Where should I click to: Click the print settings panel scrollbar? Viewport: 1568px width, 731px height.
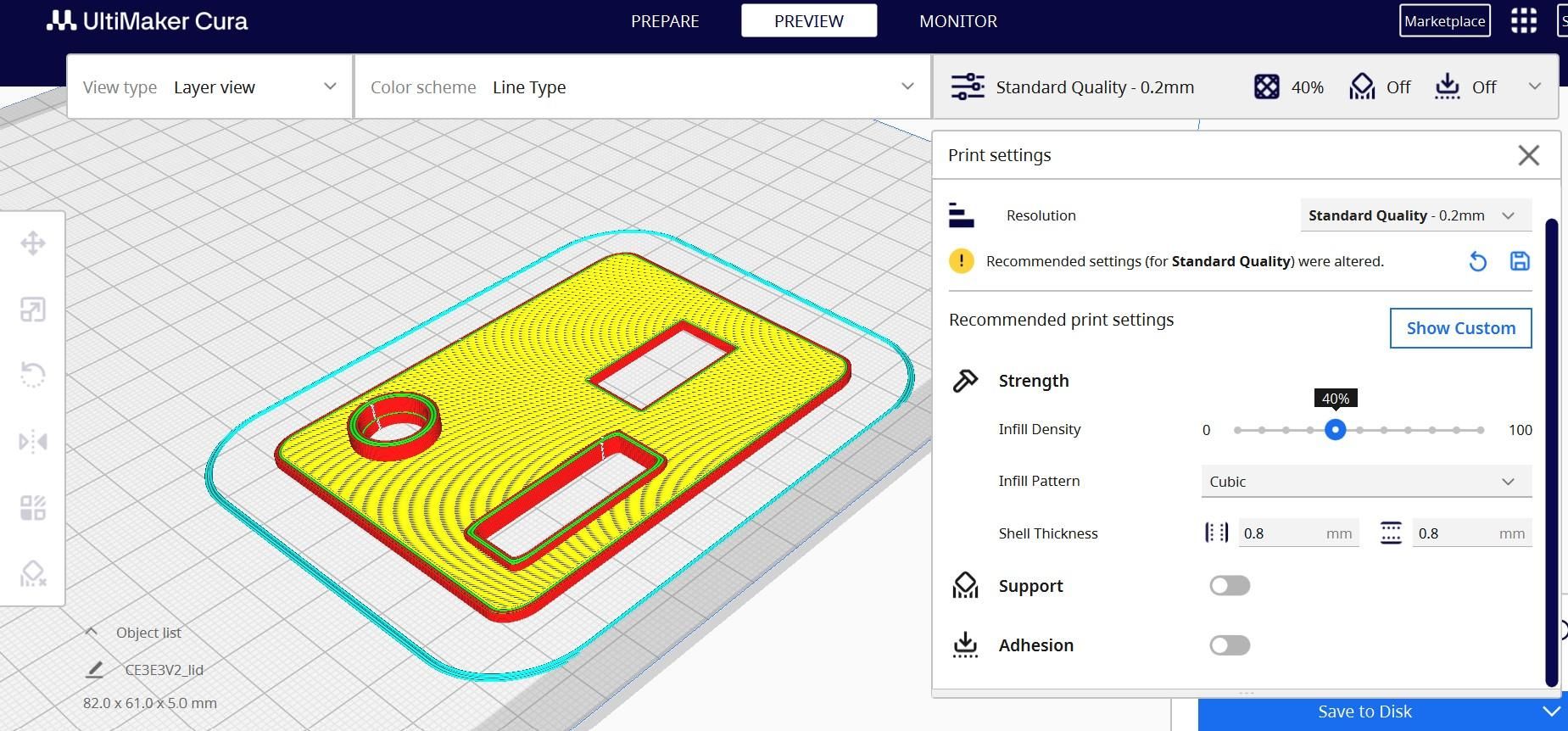[x=1552, y=452]
